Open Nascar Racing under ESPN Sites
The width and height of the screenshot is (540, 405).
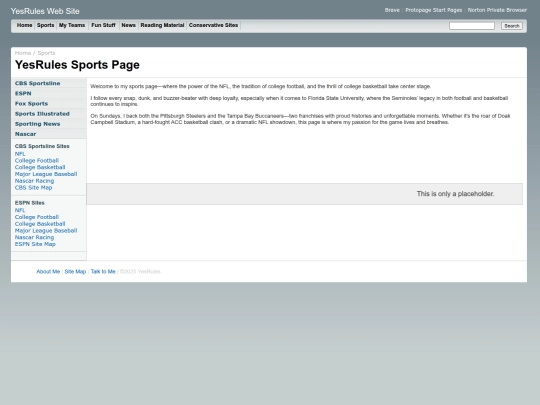pyautogui.click(x=34, y=237)
